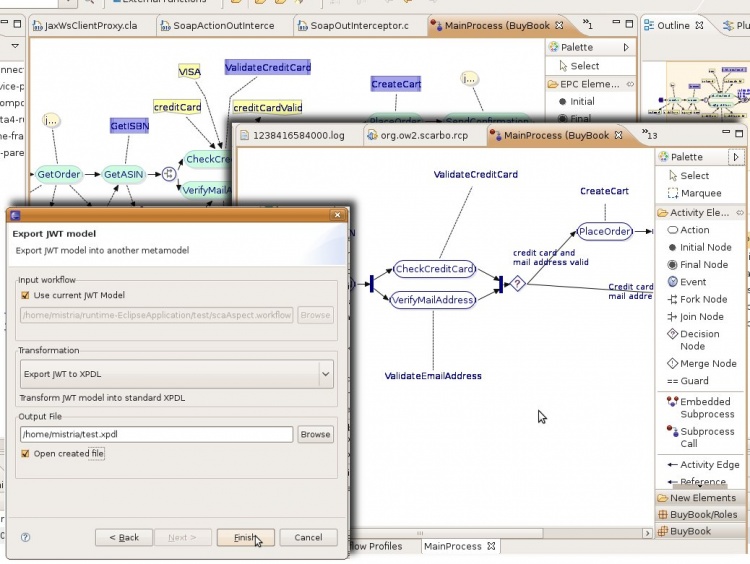Click the help icon in export dialog
750x564 pixels.
tap(25, 537)
